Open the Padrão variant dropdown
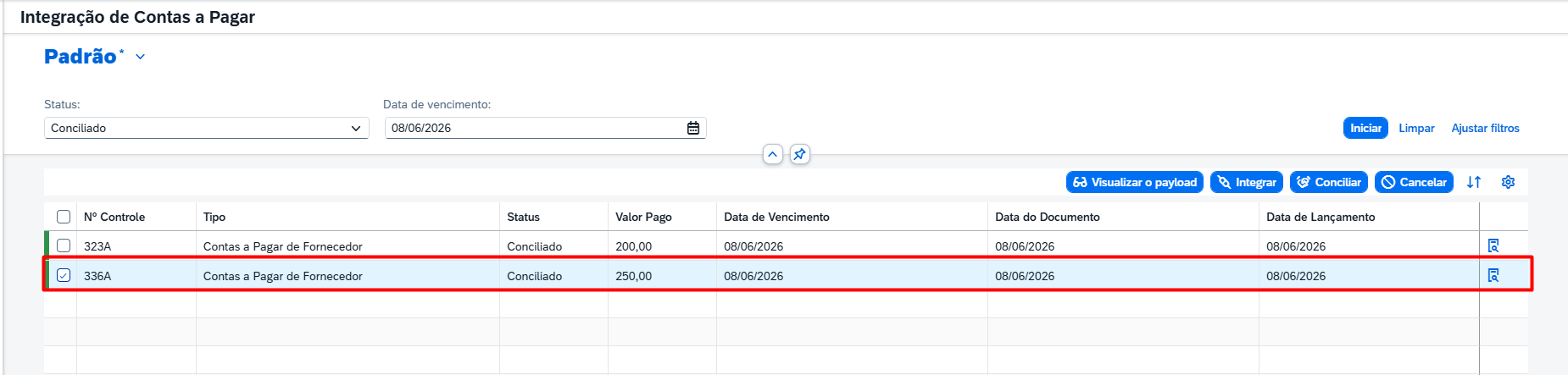 point(141,57)
